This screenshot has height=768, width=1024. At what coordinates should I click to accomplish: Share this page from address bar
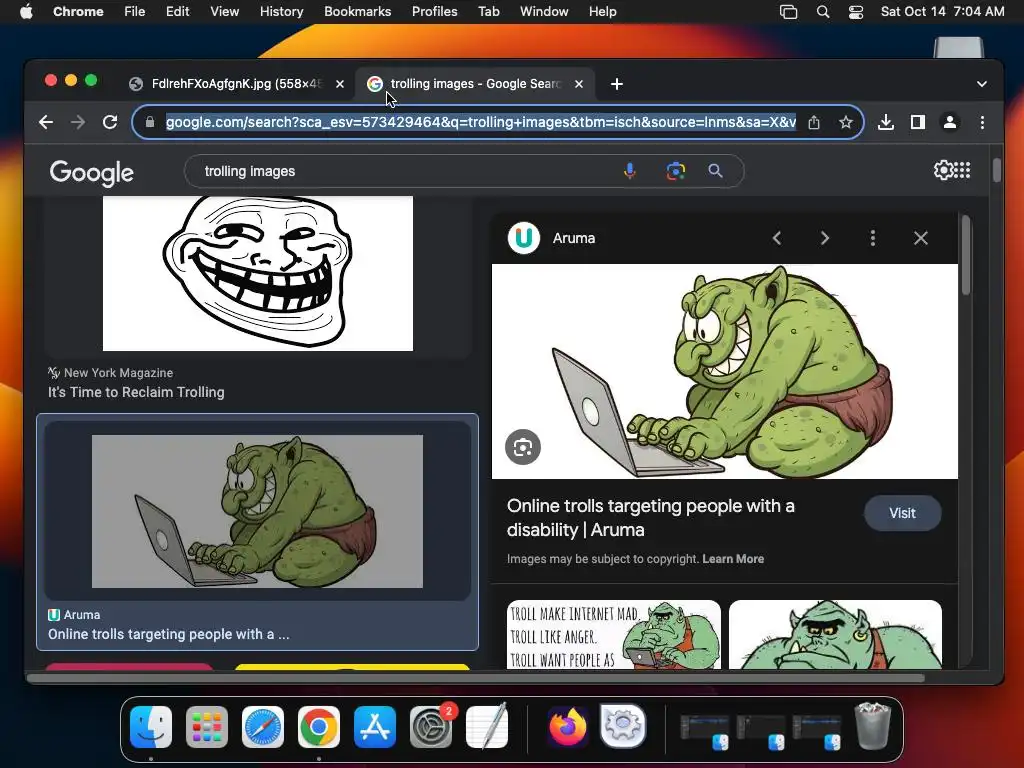(814, 122)
